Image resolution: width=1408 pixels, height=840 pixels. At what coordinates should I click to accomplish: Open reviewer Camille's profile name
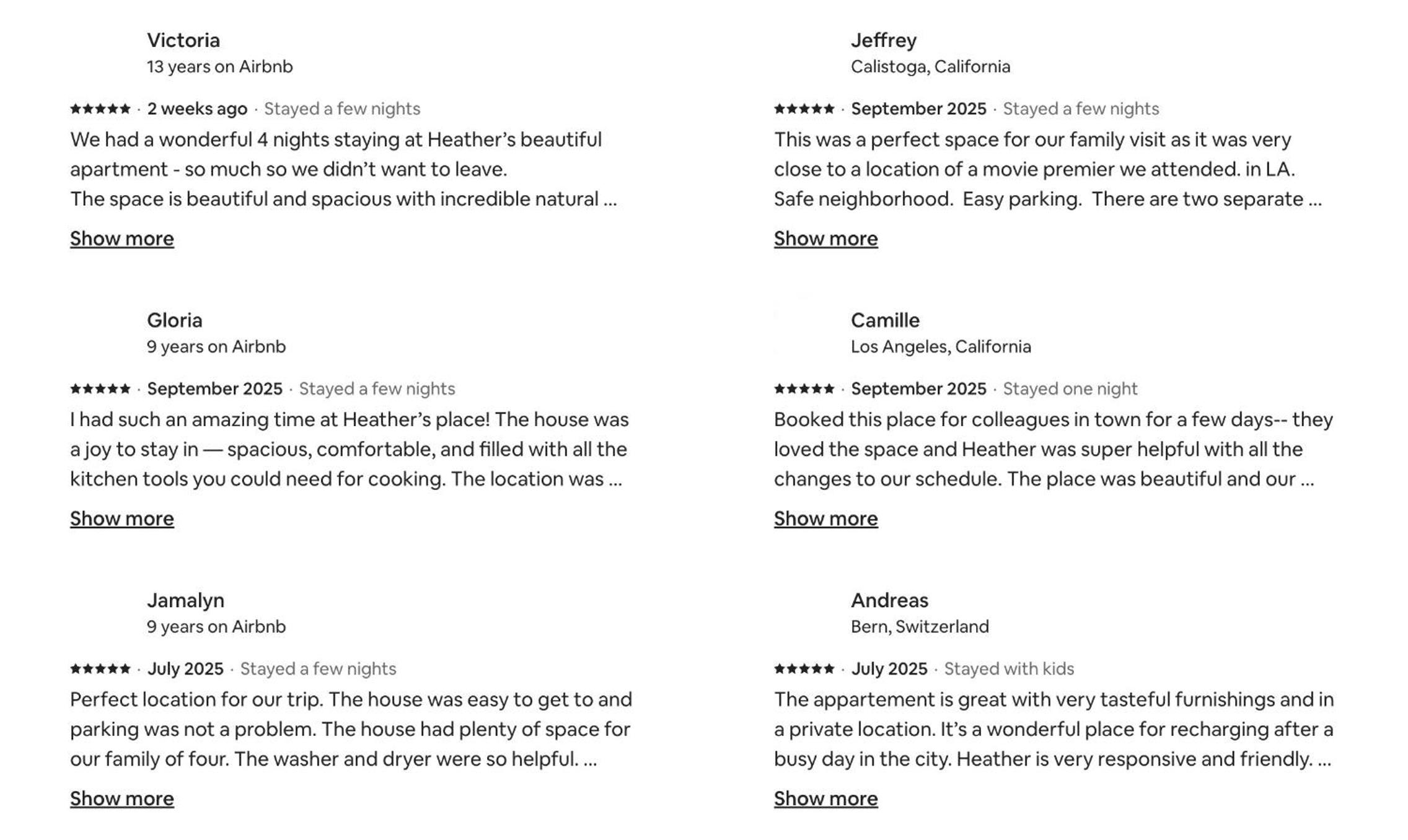coord(885,320)
